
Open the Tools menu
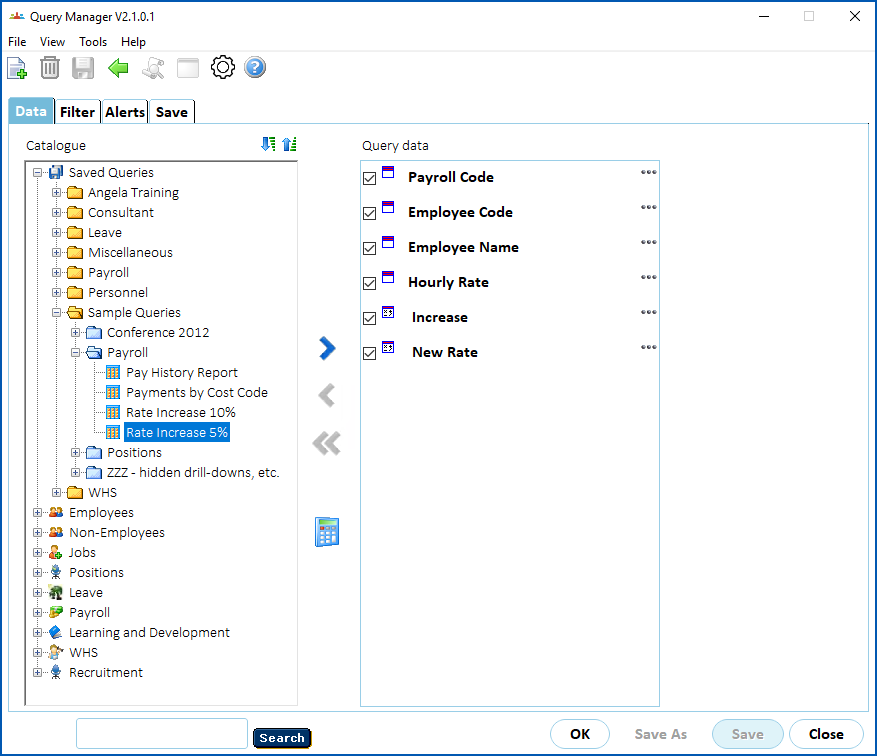tap(93, 42)
